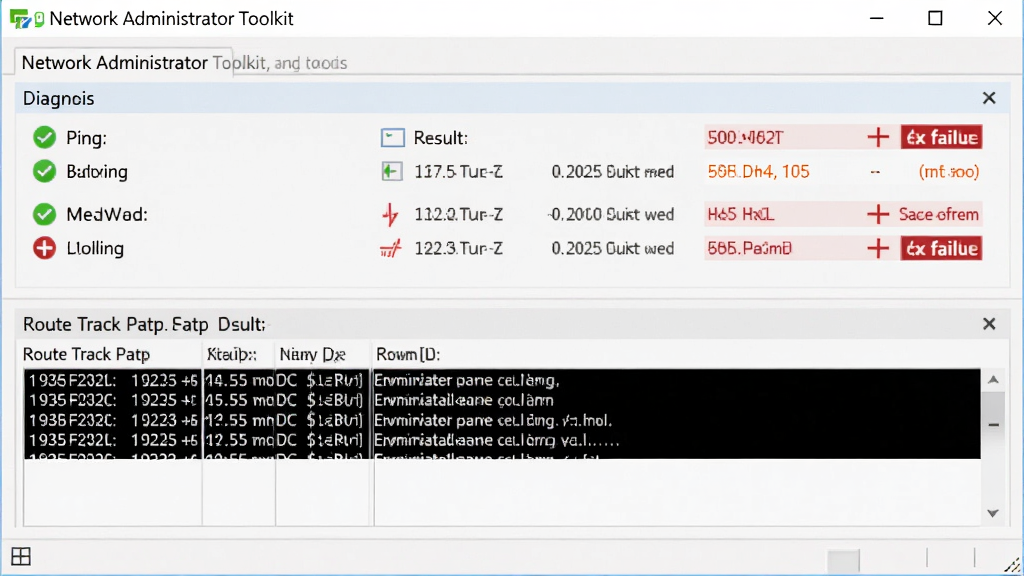The image size is (1024, 576).
Task: Select the route row starting 14.55 moDC
Action: pyautogui.click(x=502, y=380)
